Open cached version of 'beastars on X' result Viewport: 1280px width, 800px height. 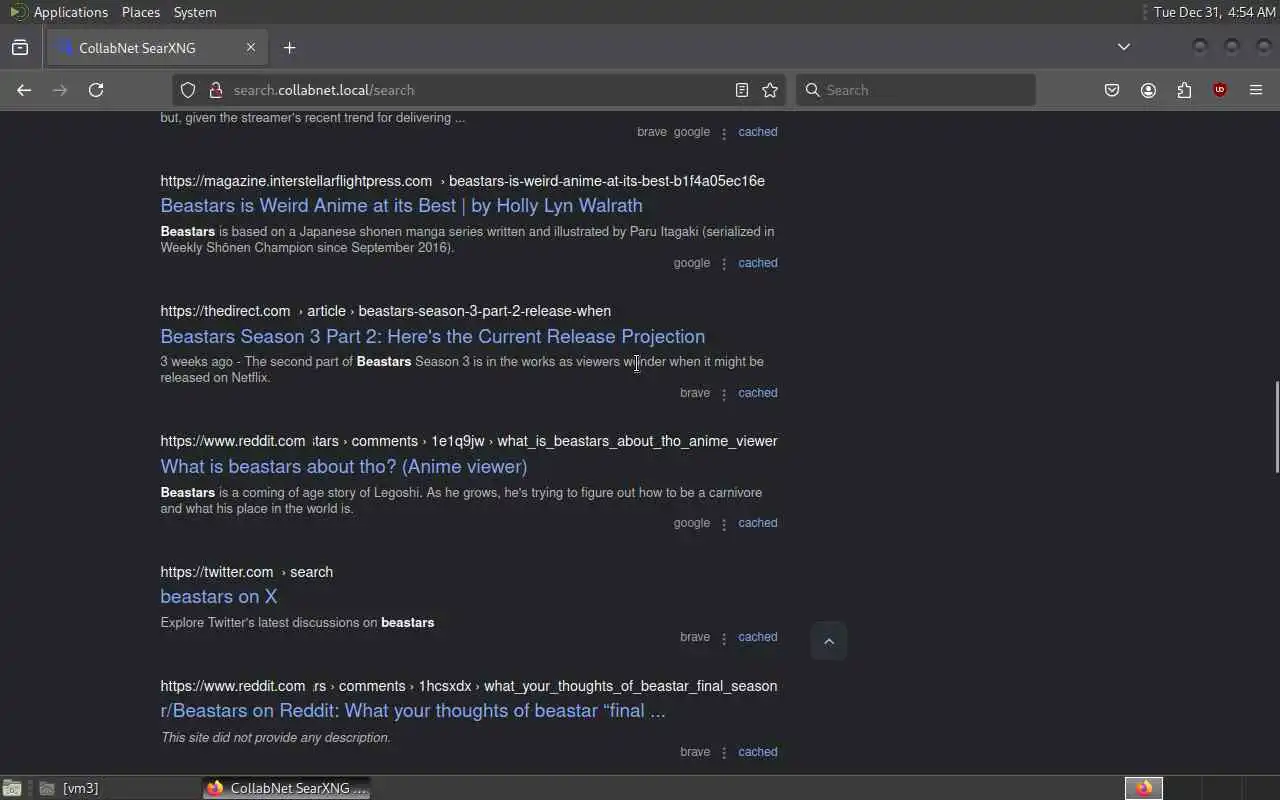point(757,637)
